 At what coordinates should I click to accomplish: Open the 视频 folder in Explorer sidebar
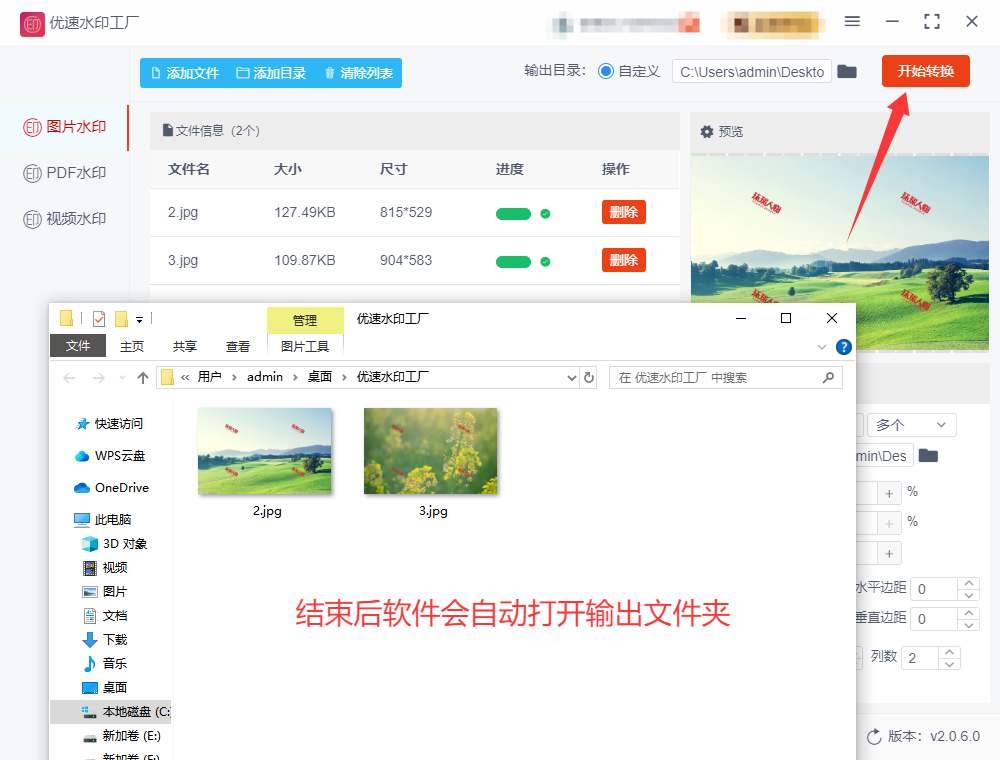(x=106, y=567)
